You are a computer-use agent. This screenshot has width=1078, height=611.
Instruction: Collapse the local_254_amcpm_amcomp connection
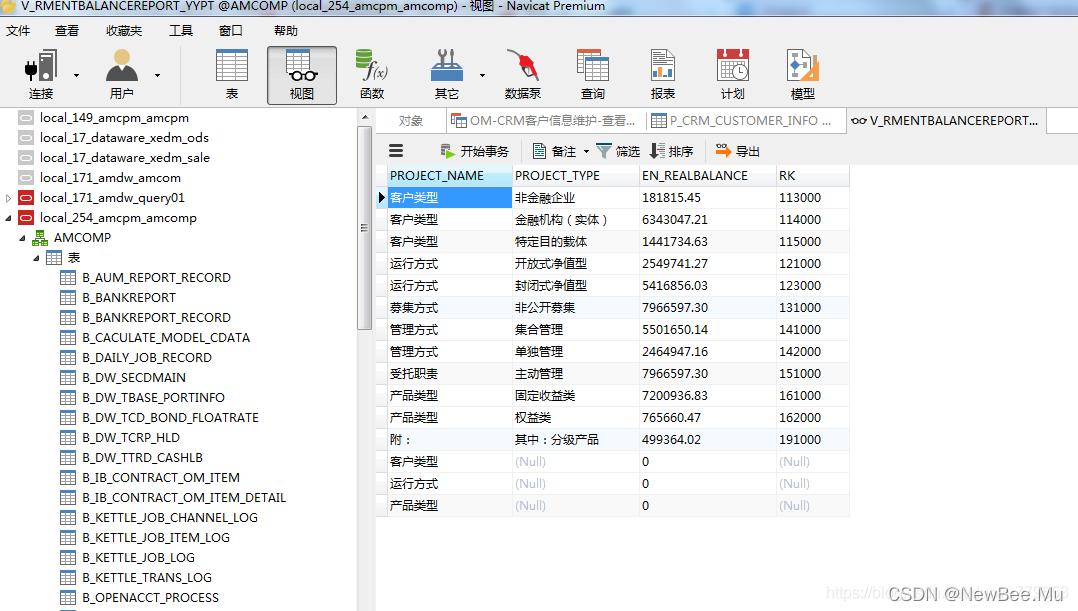[8, 218]
